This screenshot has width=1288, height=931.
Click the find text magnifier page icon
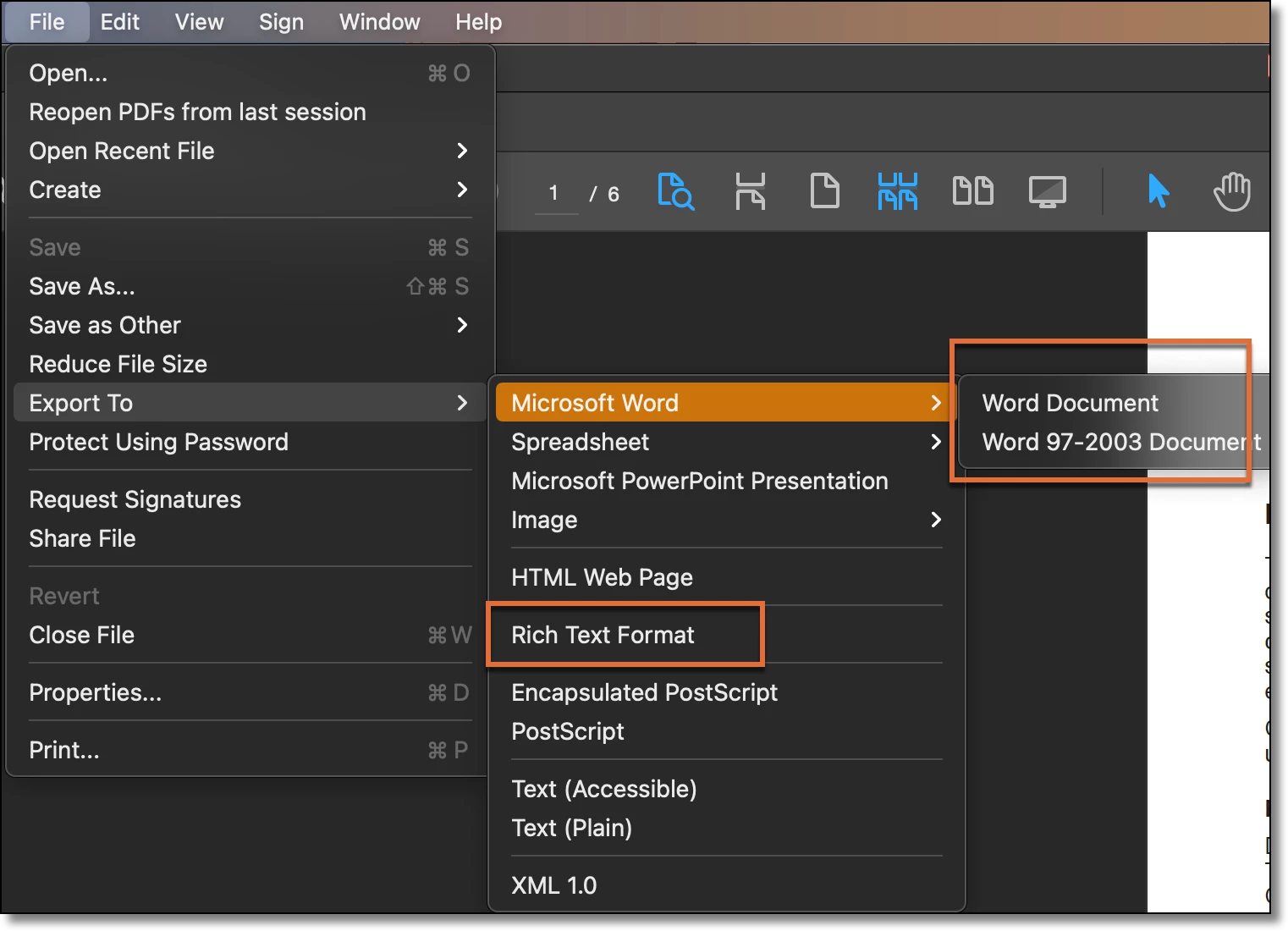tap(675, 191)
